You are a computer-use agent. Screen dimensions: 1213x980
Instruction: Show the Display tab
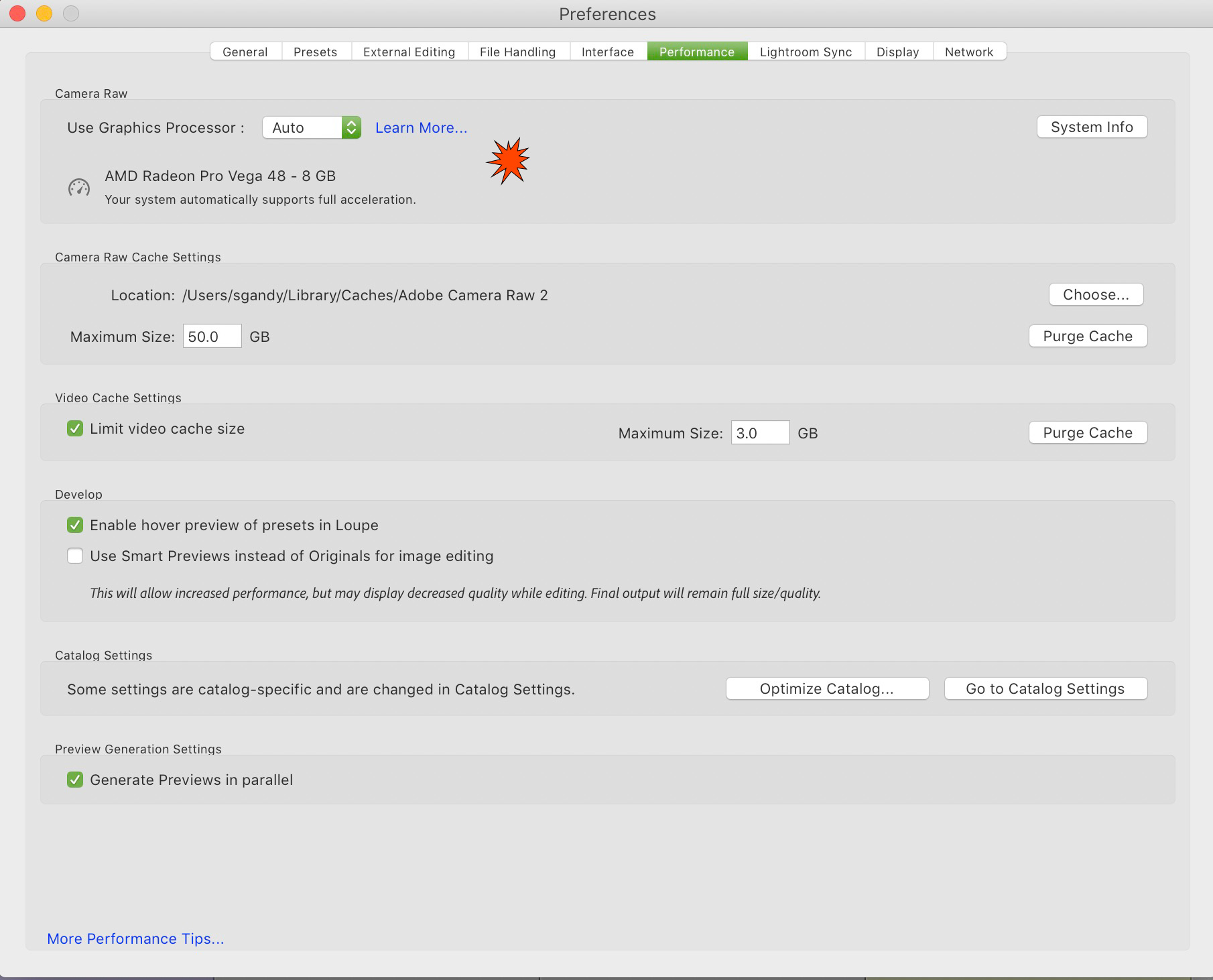[x=898, y=52]
